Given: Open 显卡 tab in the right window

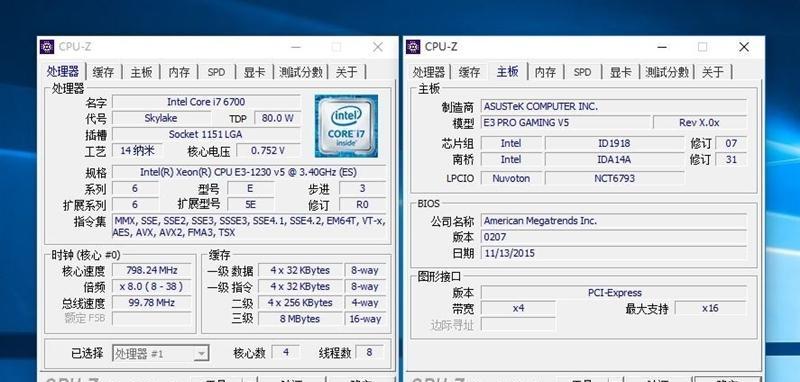Looking at the screenshot, I should (x=620, y=72).
